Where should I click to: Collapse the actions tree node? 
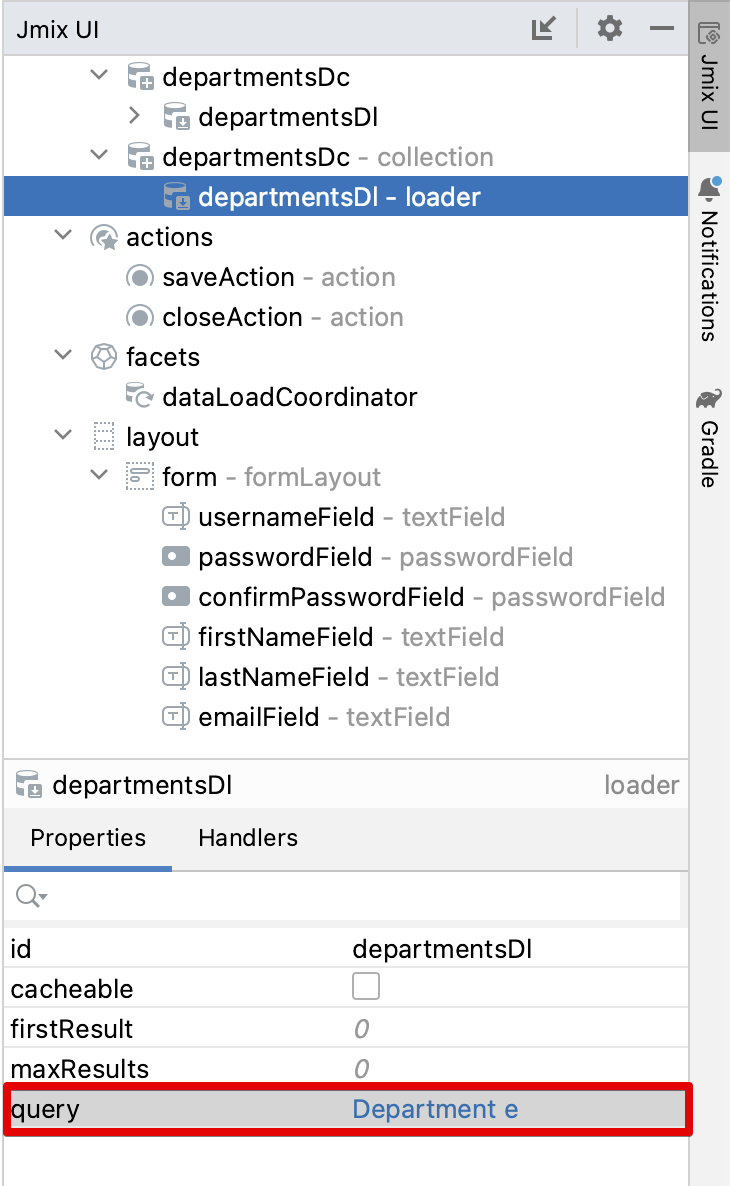pos(64,237)
